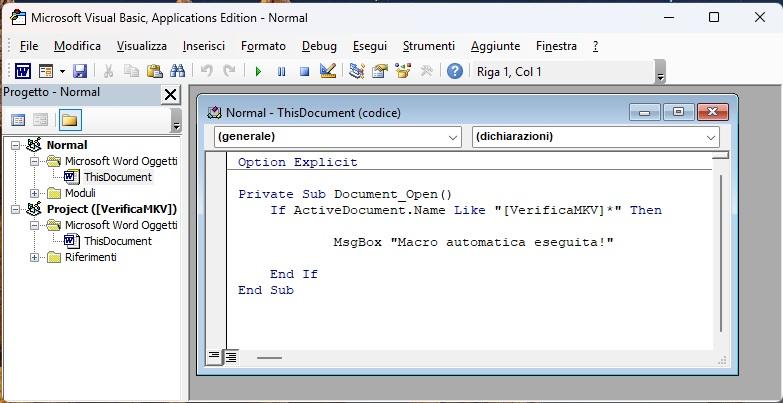Click the Insert UserForm toolbar icon

click(x=46, y=71)
